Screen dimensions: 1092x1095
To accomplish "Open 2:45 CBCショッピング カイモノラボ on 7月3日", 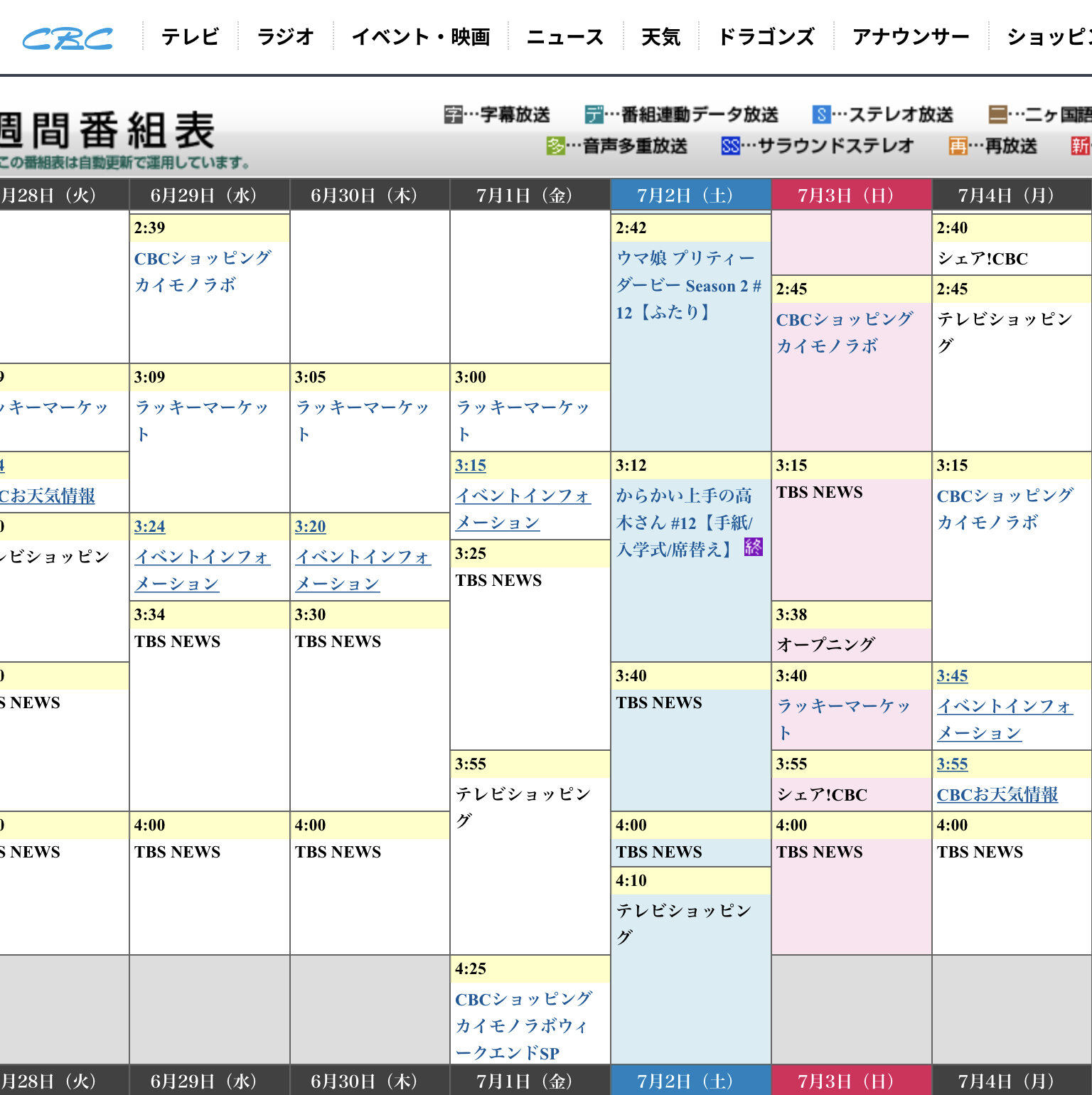I will (x=845, y=333).
